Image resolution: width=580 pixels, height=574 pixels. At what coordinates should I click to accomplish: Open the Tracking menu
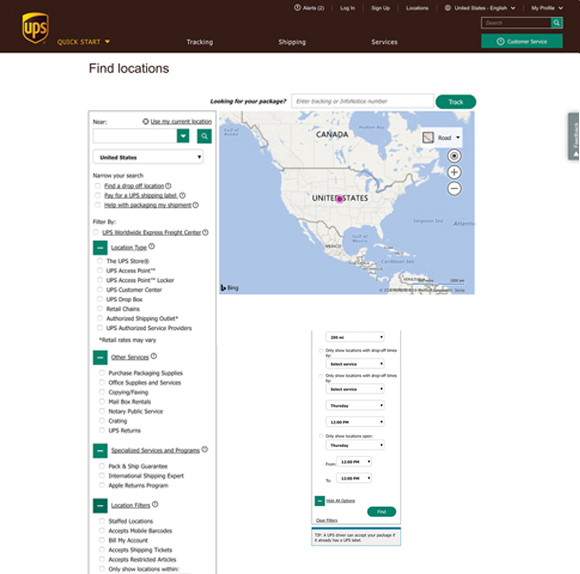[x=200, y=42]
